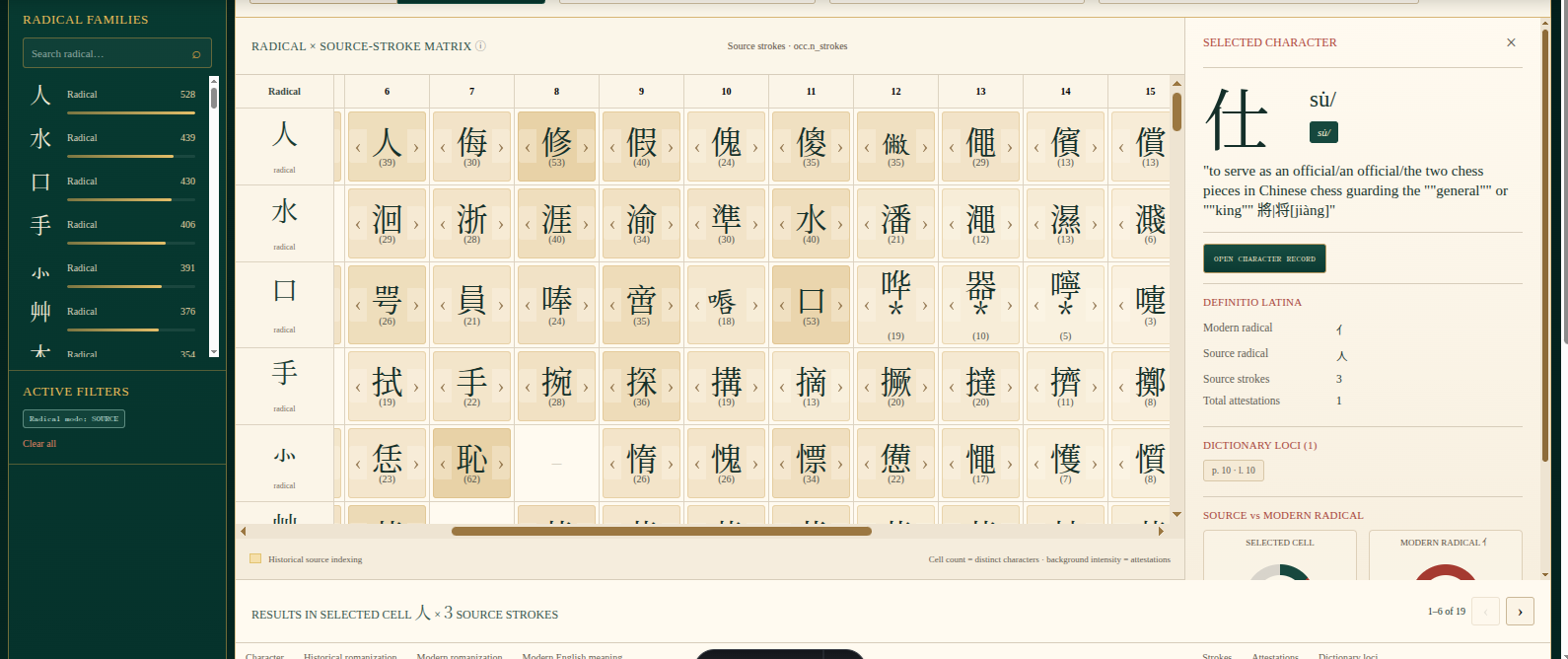Choose the 水 radical family with count 439
1568x659 pixels.
tap(112, 140)
